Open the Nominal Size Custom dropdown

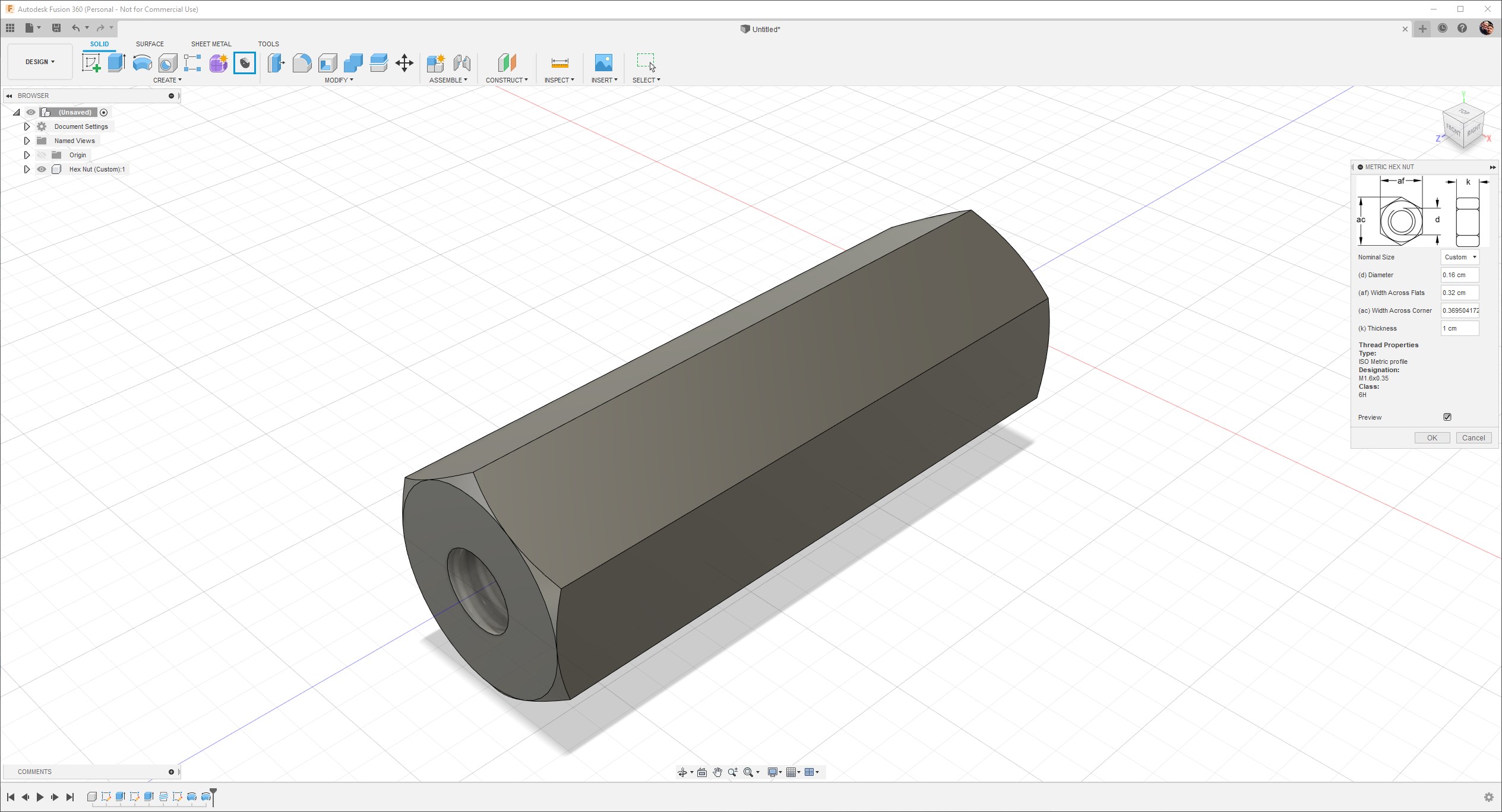tap(1460, 257)
